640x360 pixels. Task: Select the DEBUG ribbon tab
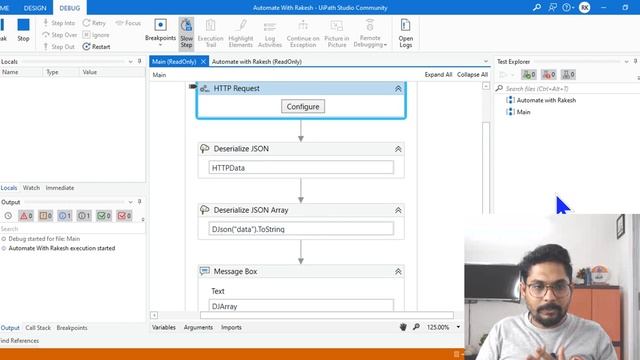click(x=70, y=8)
